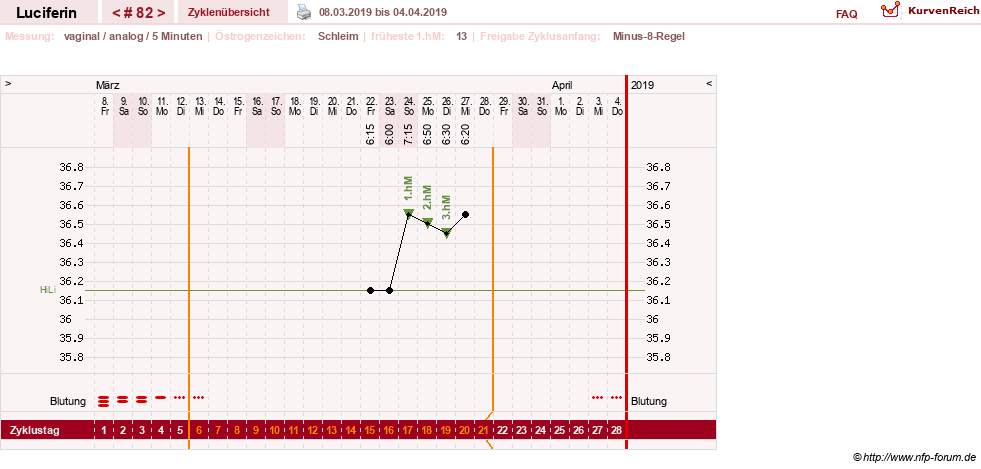981x469 pixels.
Task: Click the Zyklustag row label
Action: tap(34, 430)
